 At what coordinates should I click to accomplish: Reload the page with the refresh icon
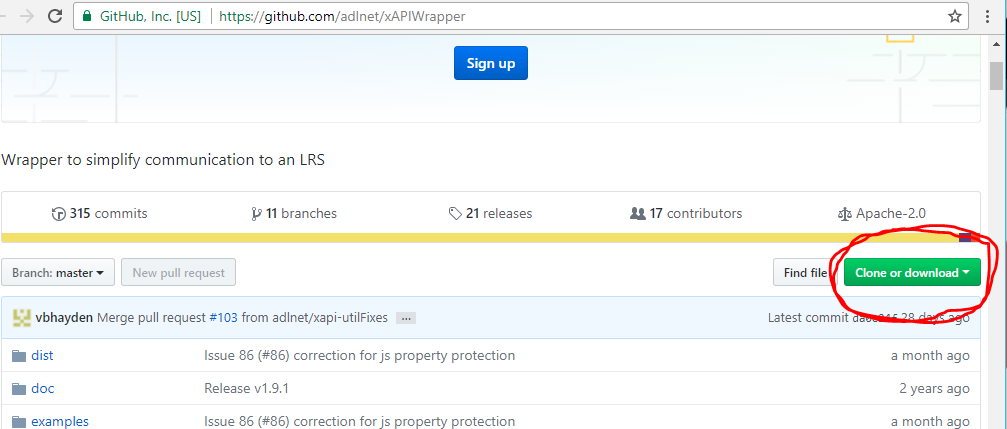[56, 16]
